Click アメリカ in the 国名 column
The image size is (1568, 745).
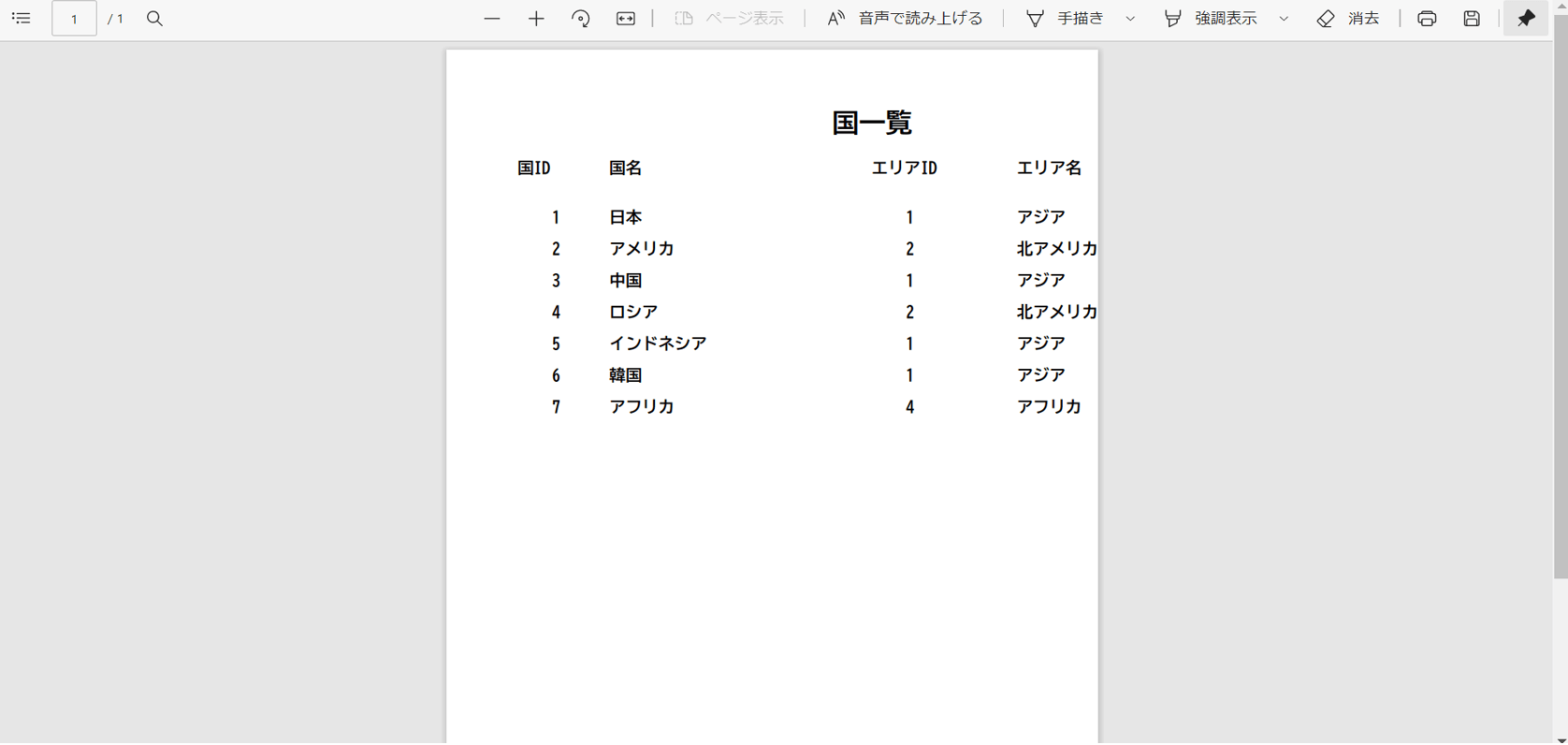pos(642,249)
